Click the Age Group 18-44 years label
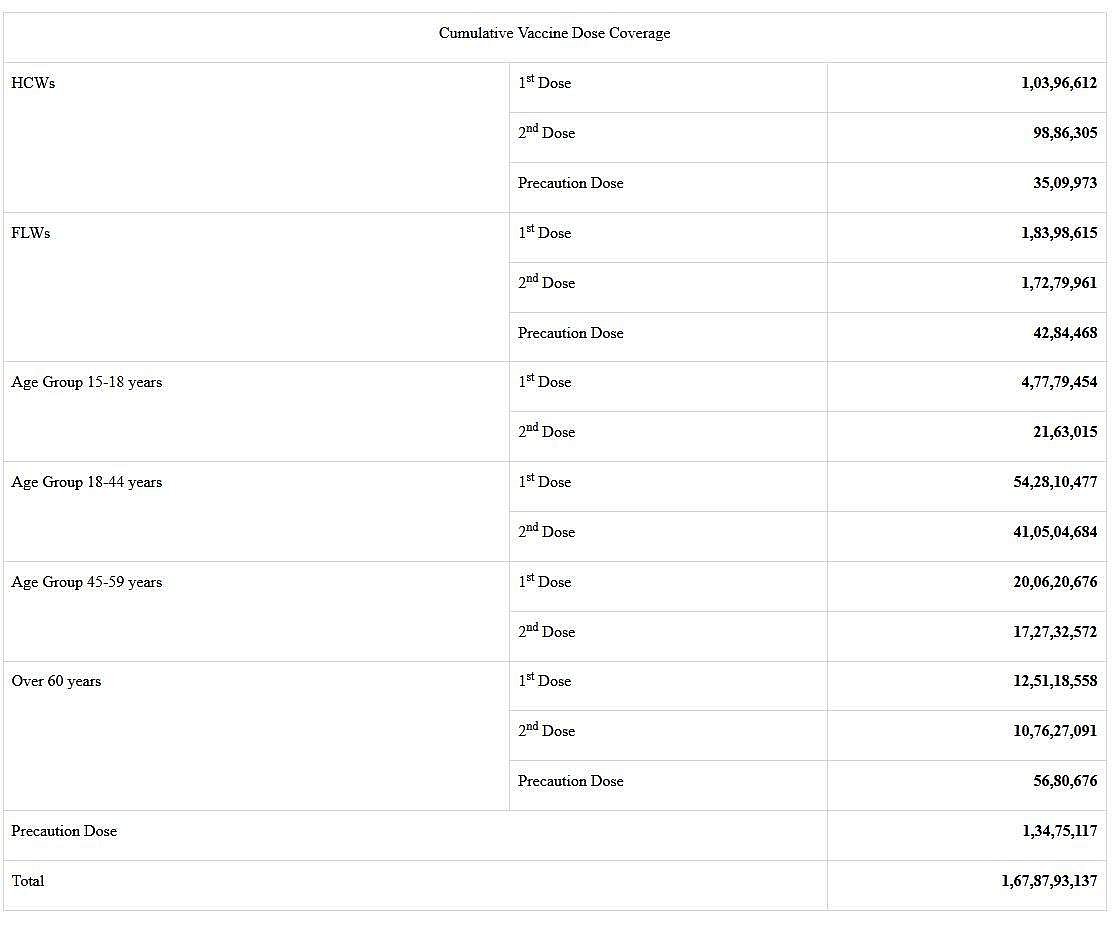The width and height of the screenshot is (1116, 931). click(87, 482)
